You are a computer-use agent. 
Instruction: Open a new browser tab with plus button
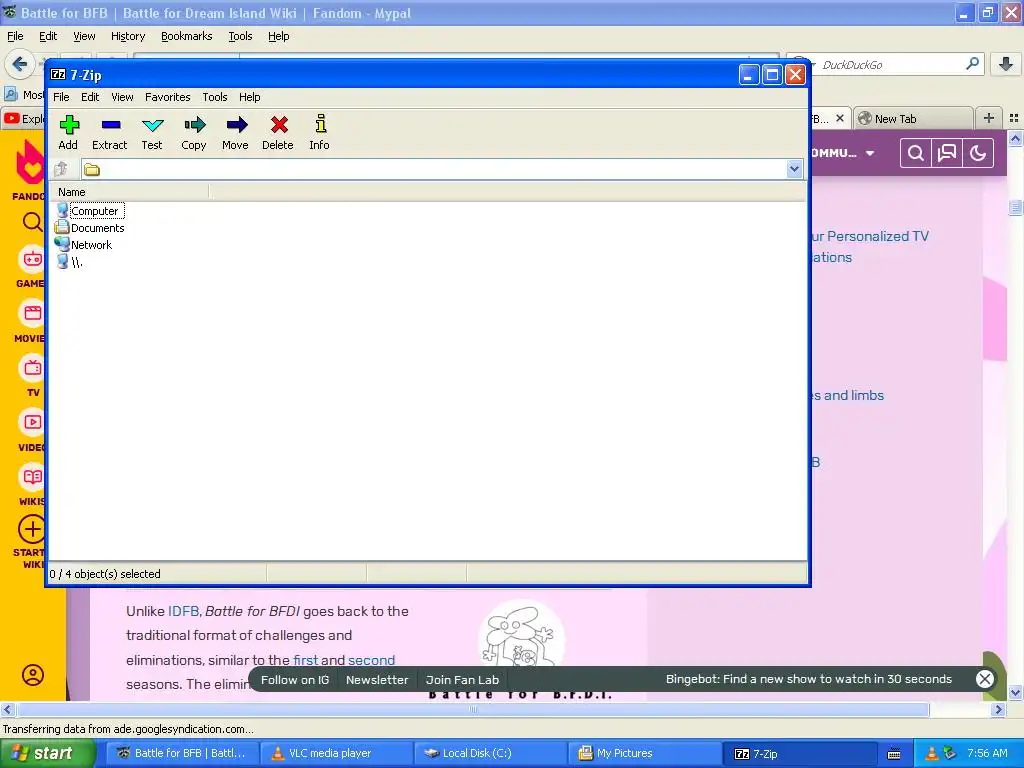tap(989, 118)
